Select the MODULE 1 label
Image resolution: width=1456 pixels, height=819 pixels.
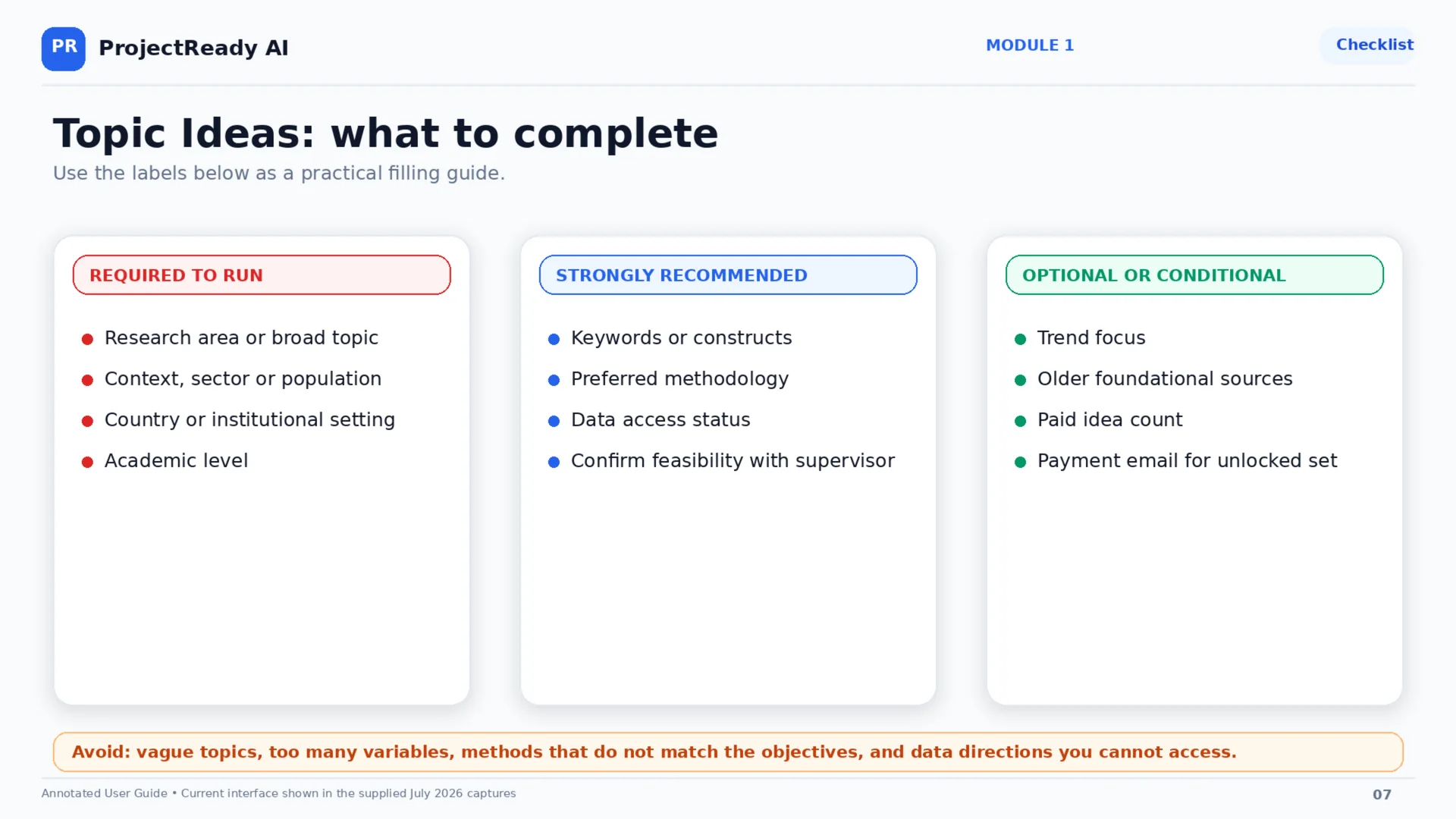tap(1030, 45)
